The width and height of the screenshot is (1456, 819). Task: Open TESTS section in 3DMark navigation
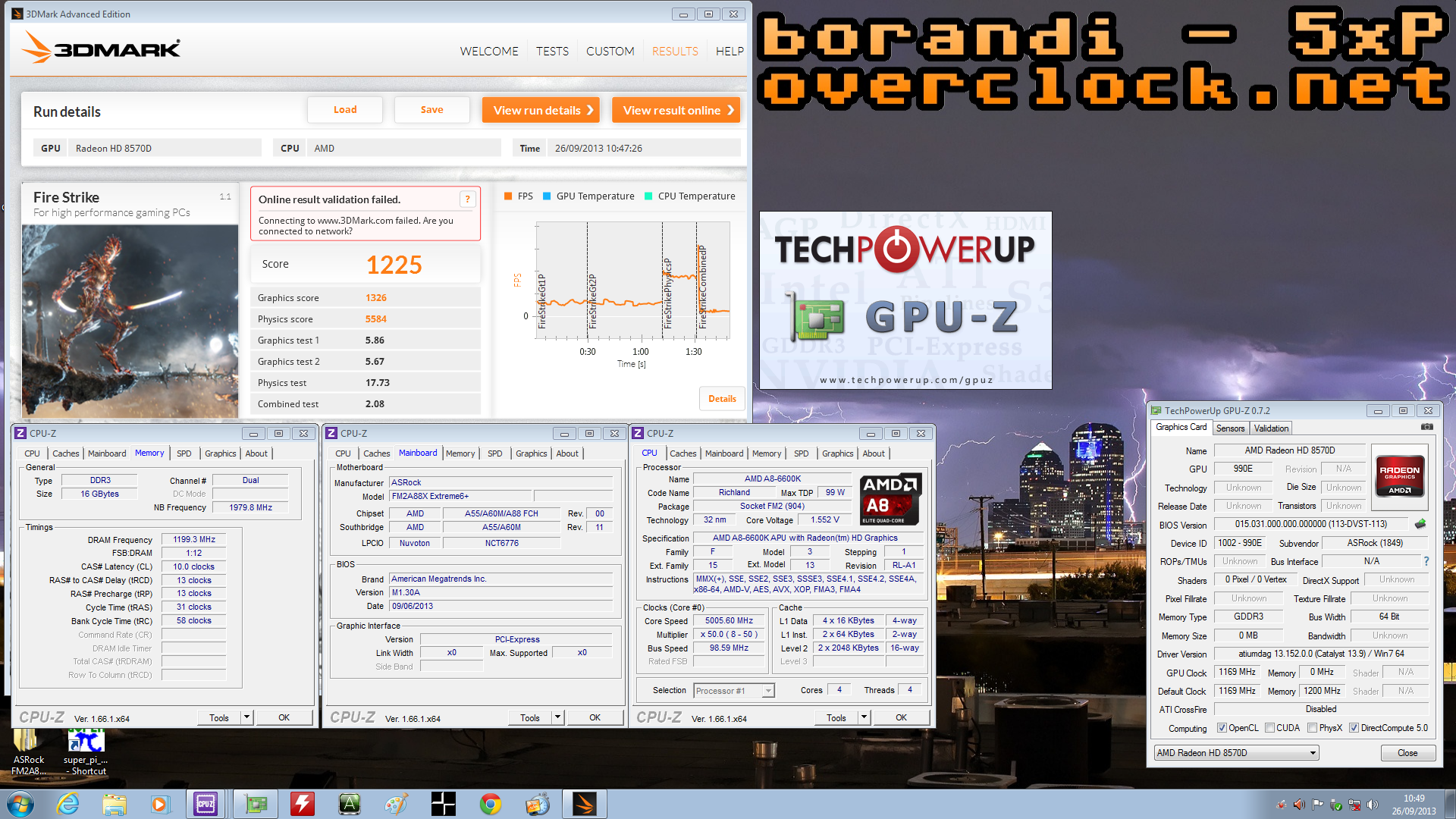click(x=552, y=51)
